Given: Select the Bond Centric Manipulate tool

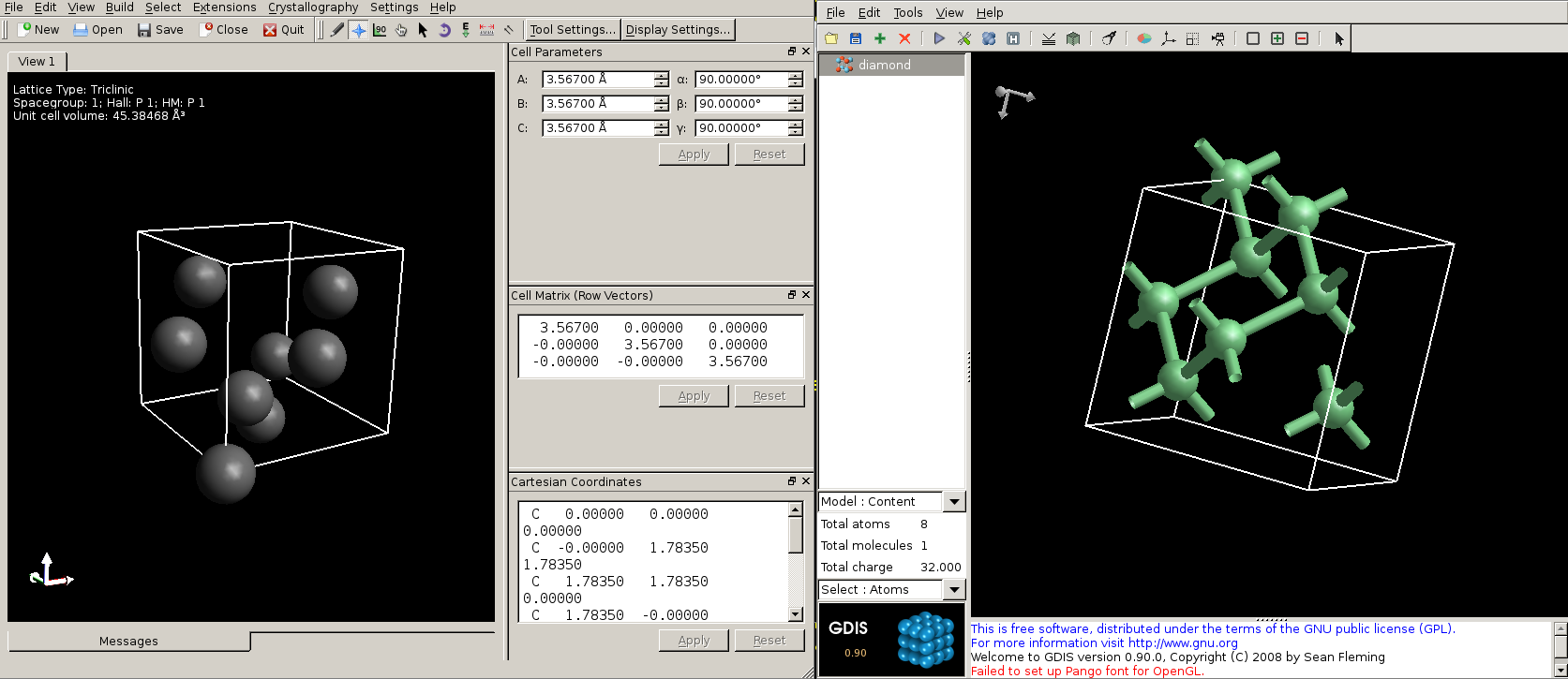Looking at the screenshot, I should pos(380,30).
